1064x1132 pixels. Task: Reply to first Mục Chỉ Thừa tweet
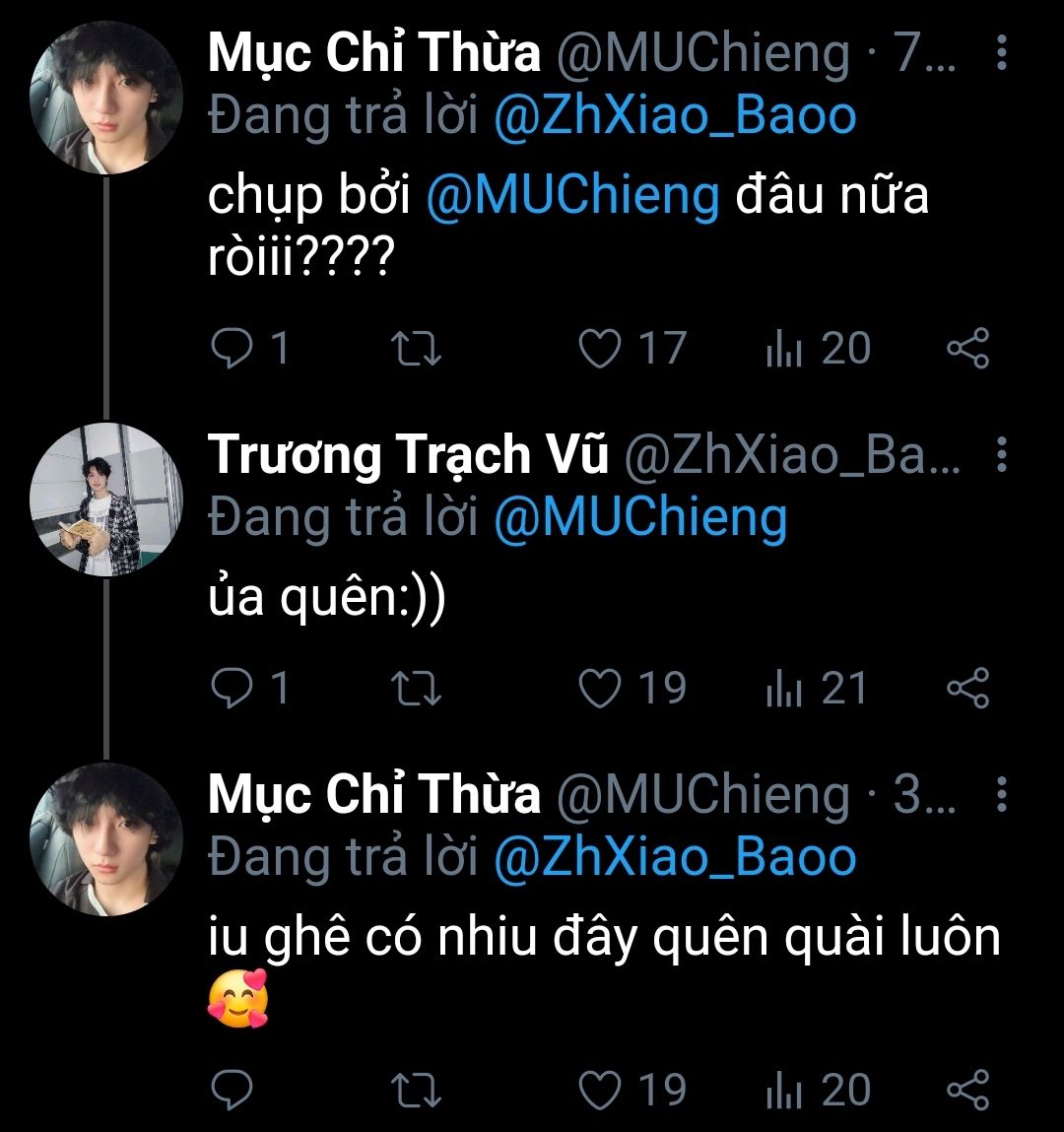click(233, 349)
